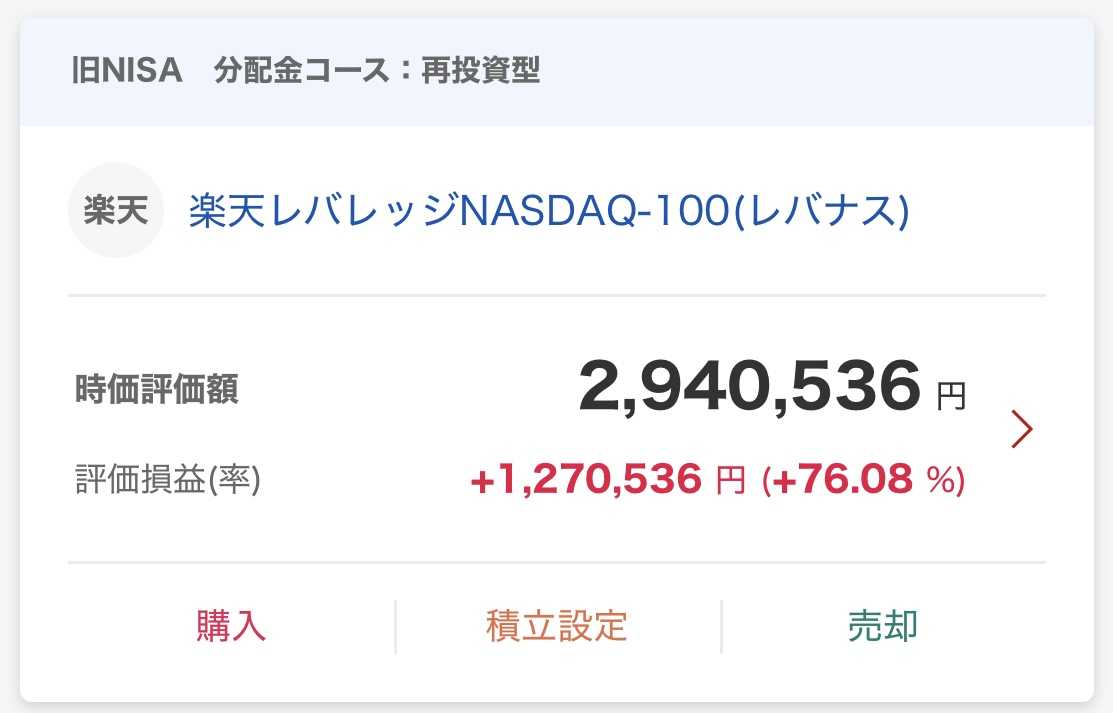Click the +1,270,536 gain value
Screen dimensions: 1113x713
pos(586,481)
